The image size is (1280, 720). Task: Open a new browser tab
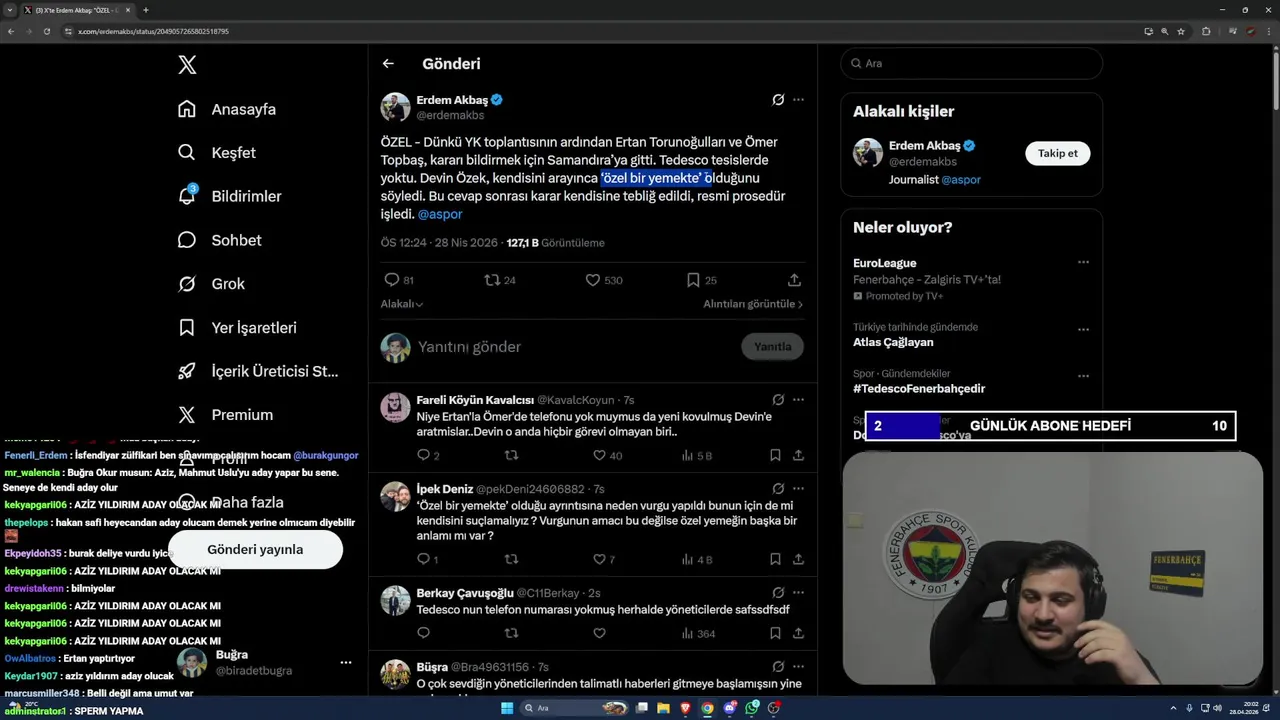[x=146, y=10]
